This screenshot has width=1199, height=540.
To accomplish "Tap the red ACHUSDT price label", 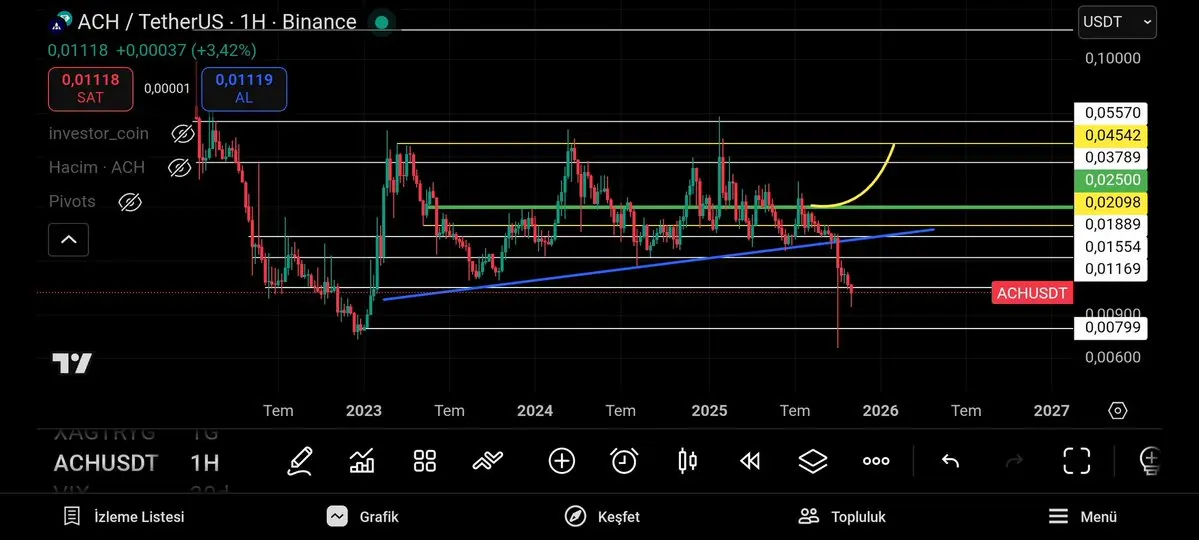I will pyautogui.click(x=1032, y=293).
